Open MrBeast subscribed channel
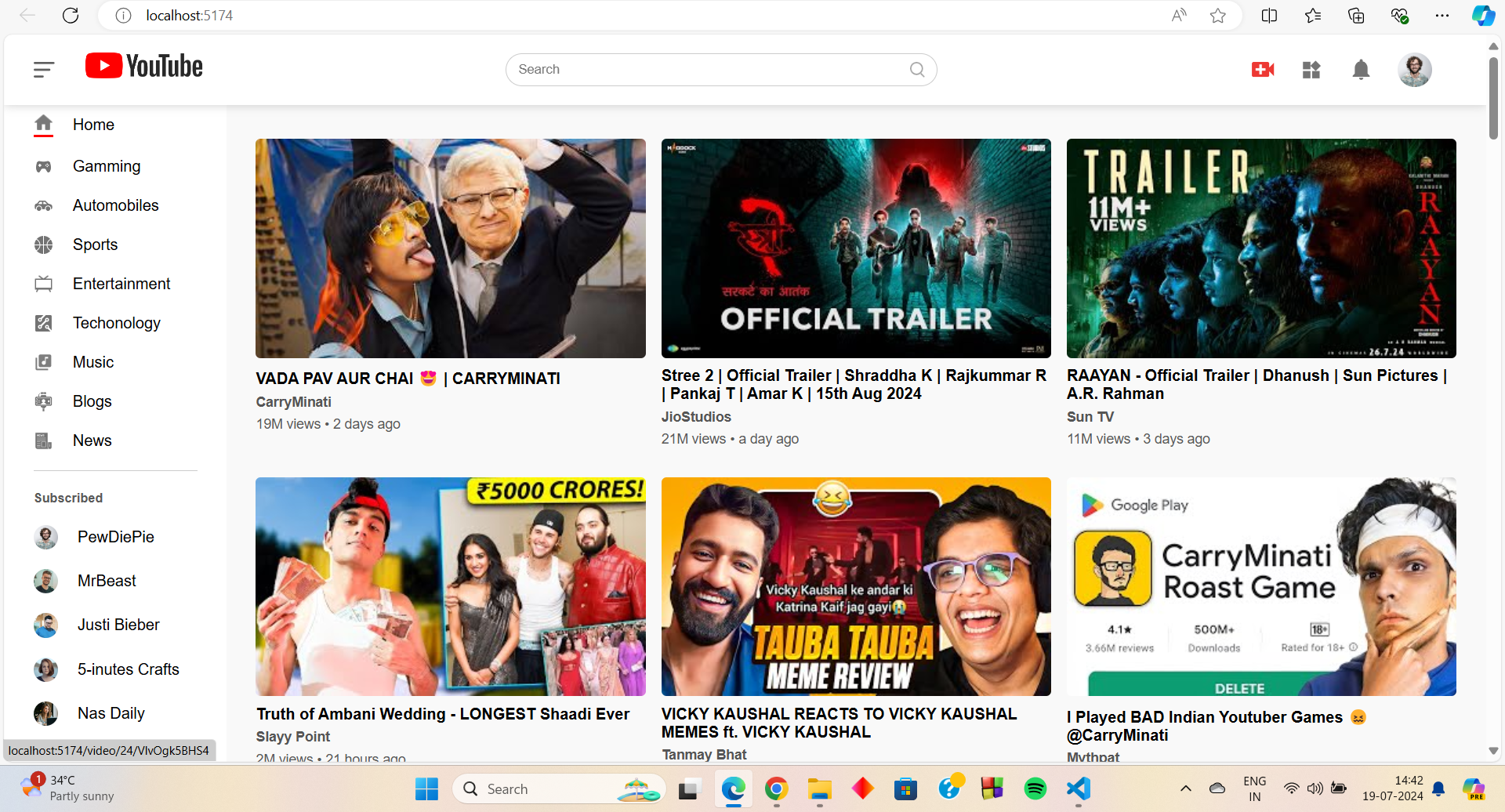Viewport: 1505px width, 812px height. click(107, 581)
